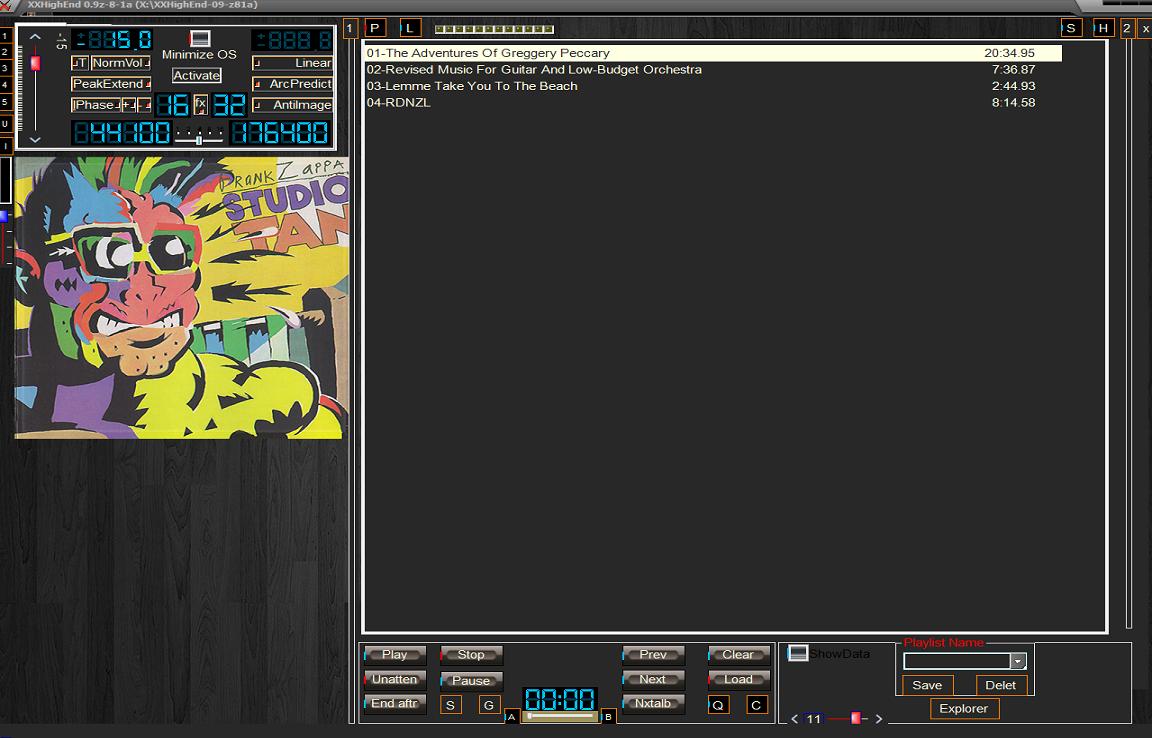Image resolution: width=1152 pixels, height=738 pixels.
Task: Toggle the ShowData checkbox
Action: click(798, 653)
